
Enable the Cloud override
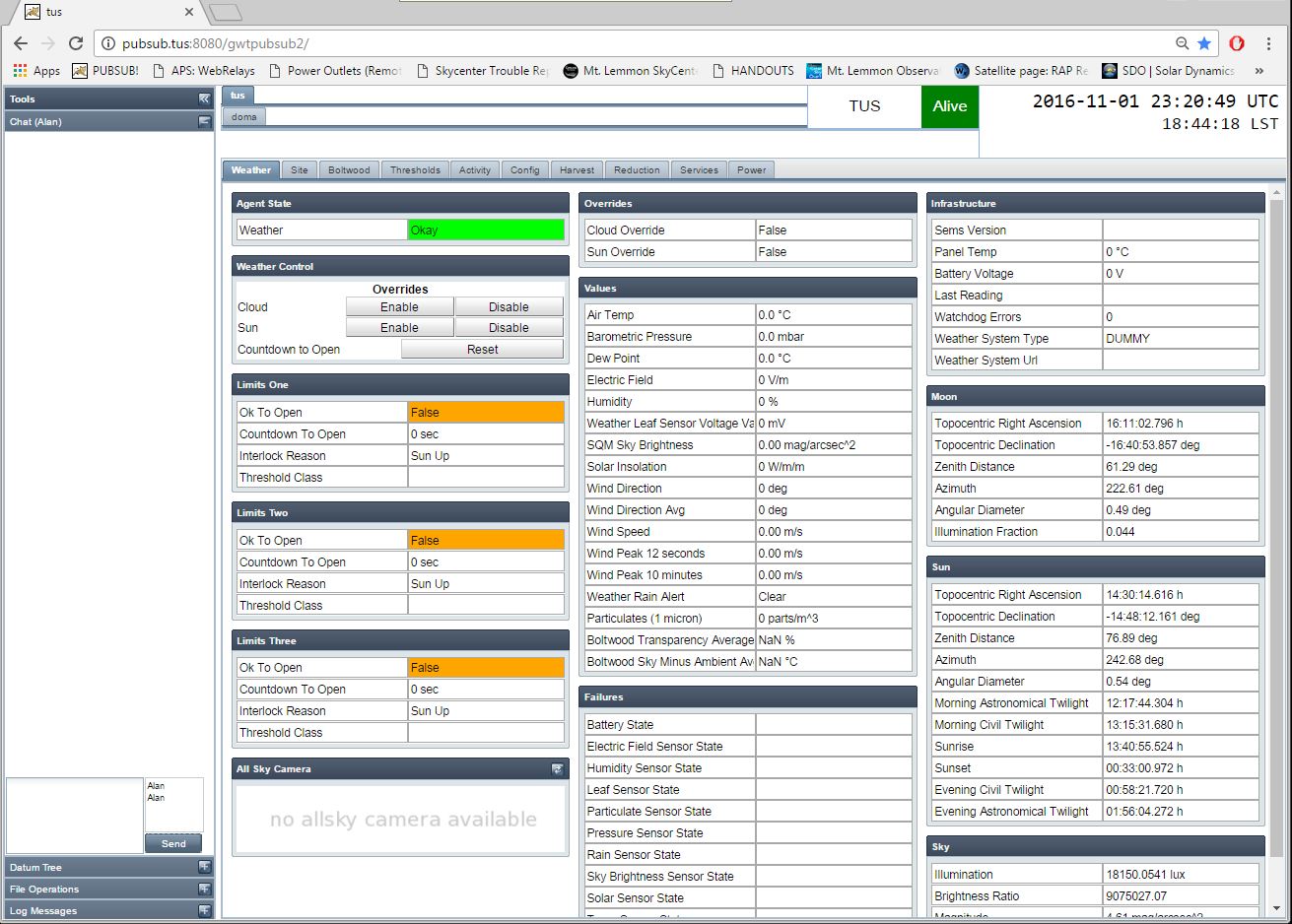click(x=399, y=307)
